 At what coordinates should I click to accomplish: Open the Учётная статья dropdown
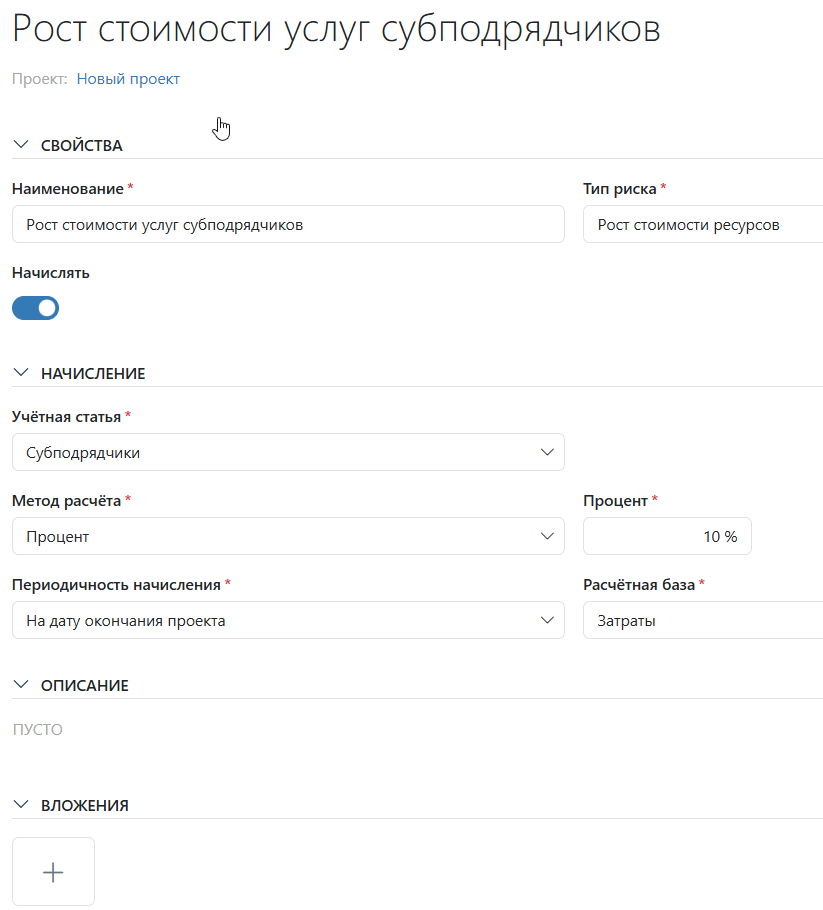288,452
